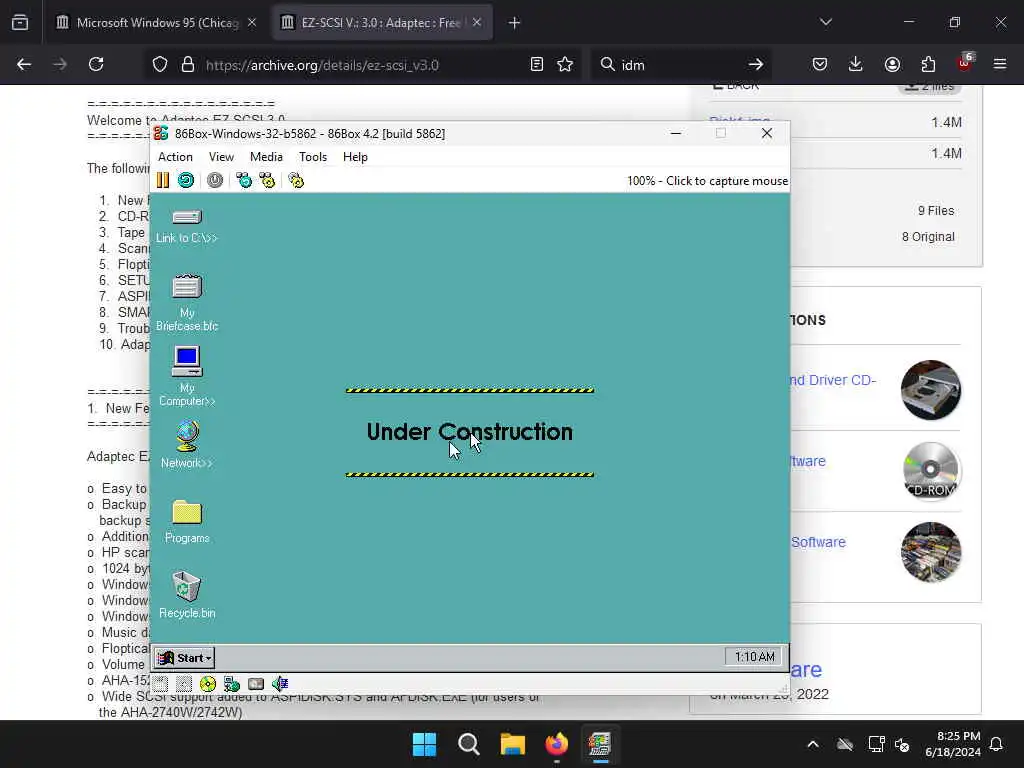This screenshot has height=768, width=1024.
Task: Send Ctrl+Alt+Del using the teal keys icon
Action: (x=244, y=180)
